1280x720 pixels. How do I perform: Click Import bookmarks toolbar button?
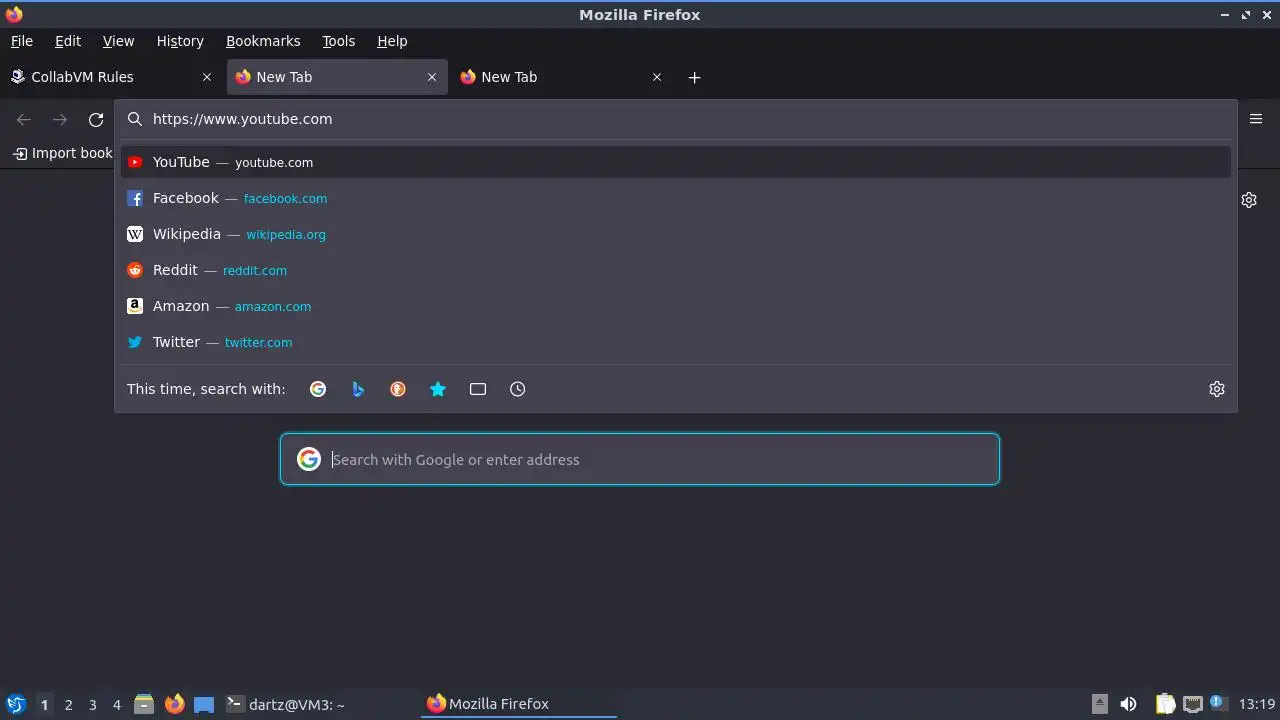coord(63,153)
